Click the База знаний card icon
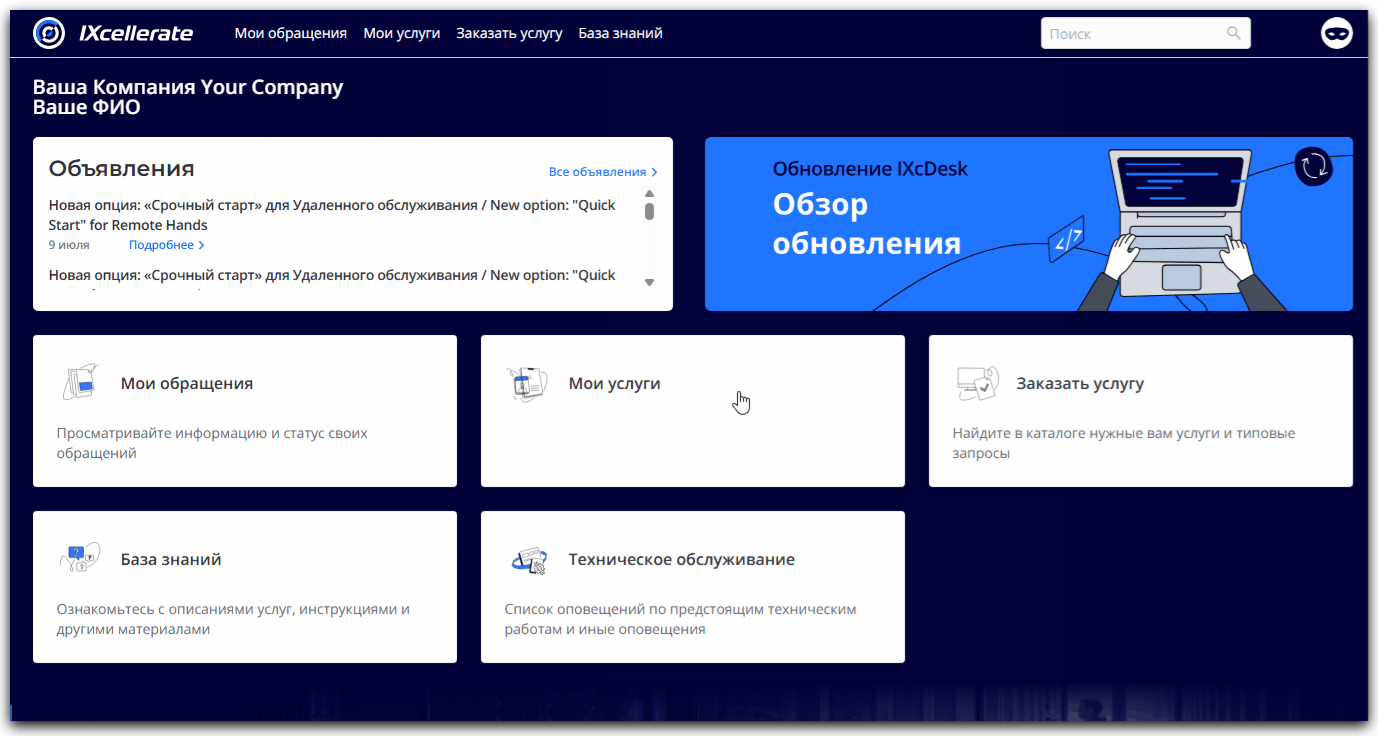This screenshot has width=1378, height=736. pyautogui.click(x=79, y=559)
